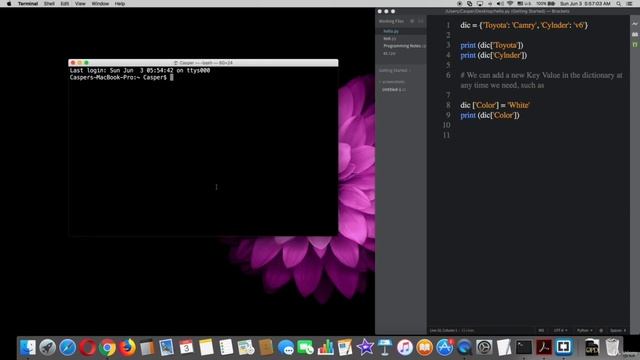This screenshot has height=360, width=640.
Task: Launch Opera from the Dock
Action: [x=88, y=347]
